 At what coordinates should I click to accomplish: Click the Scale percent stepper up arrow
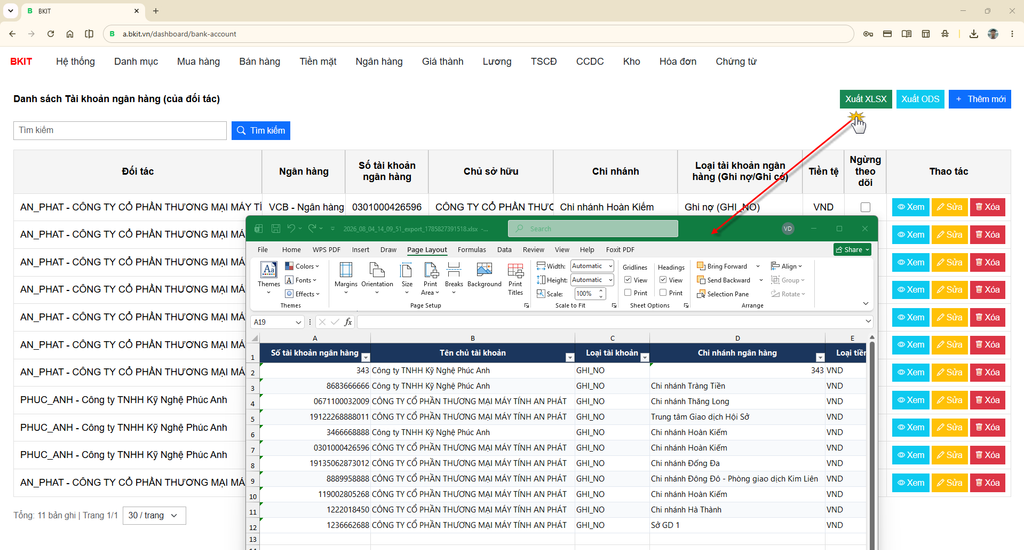pos(601,291)
